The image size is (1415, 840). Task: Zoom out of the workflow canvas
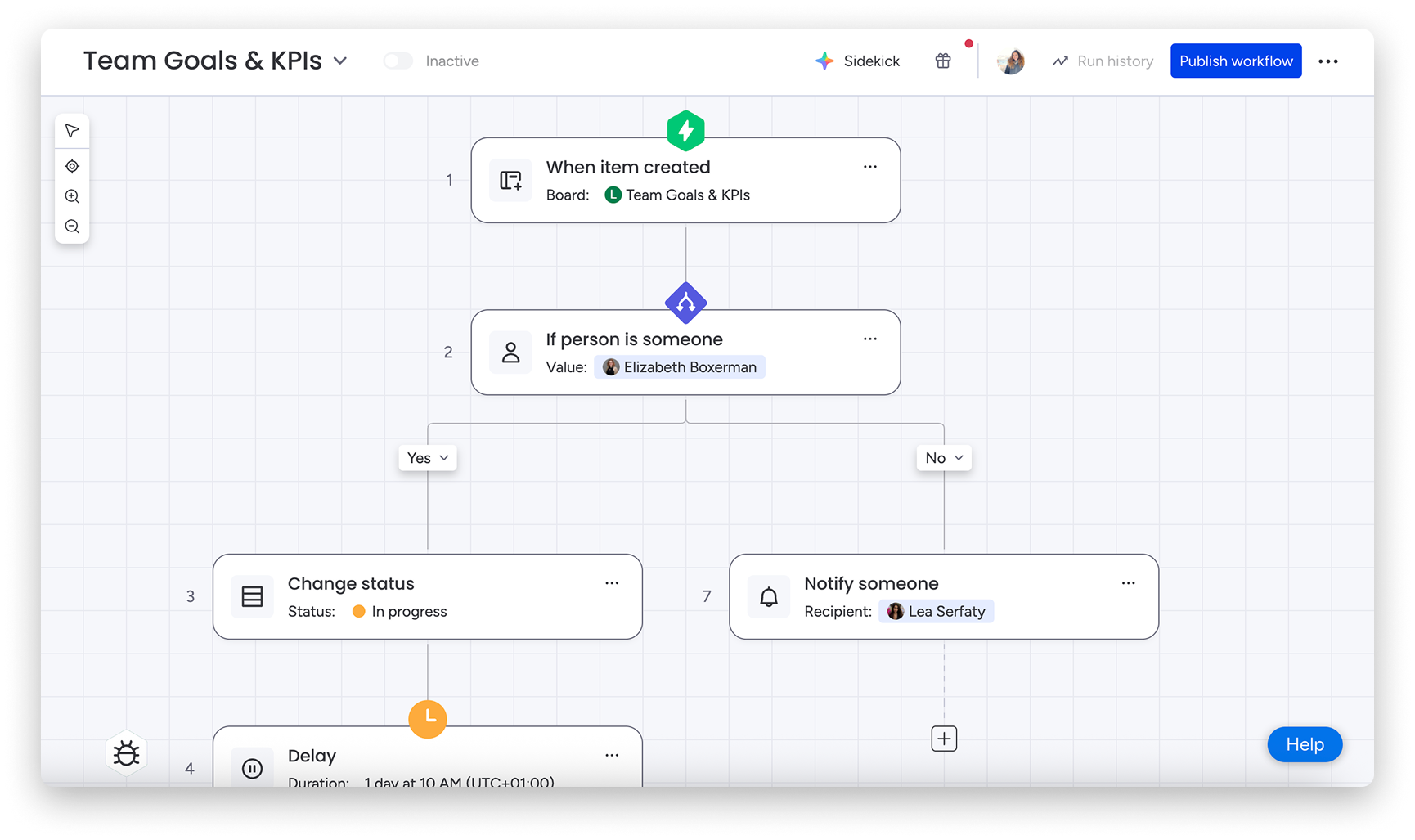(x=72, y=227)
